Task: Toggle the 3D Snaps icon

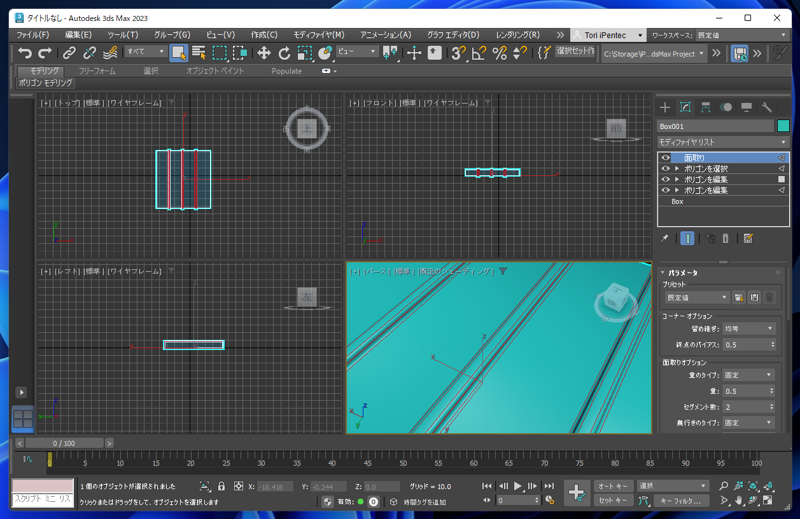Action: tap(458, 53)
